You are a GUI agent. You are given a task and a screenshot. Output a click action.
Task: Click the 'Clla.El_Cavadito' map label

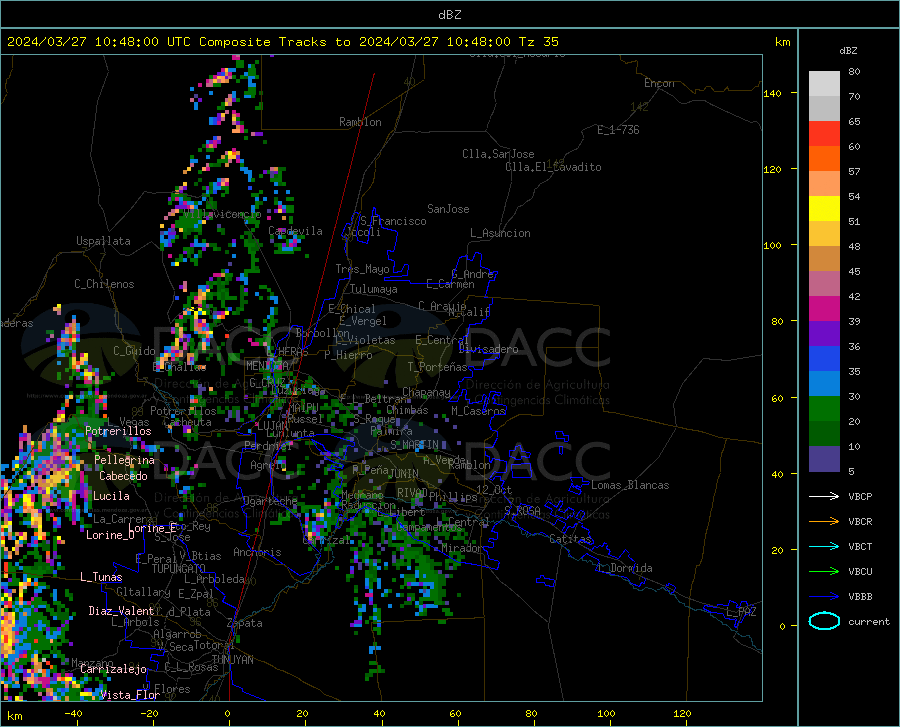pos(553,167)
